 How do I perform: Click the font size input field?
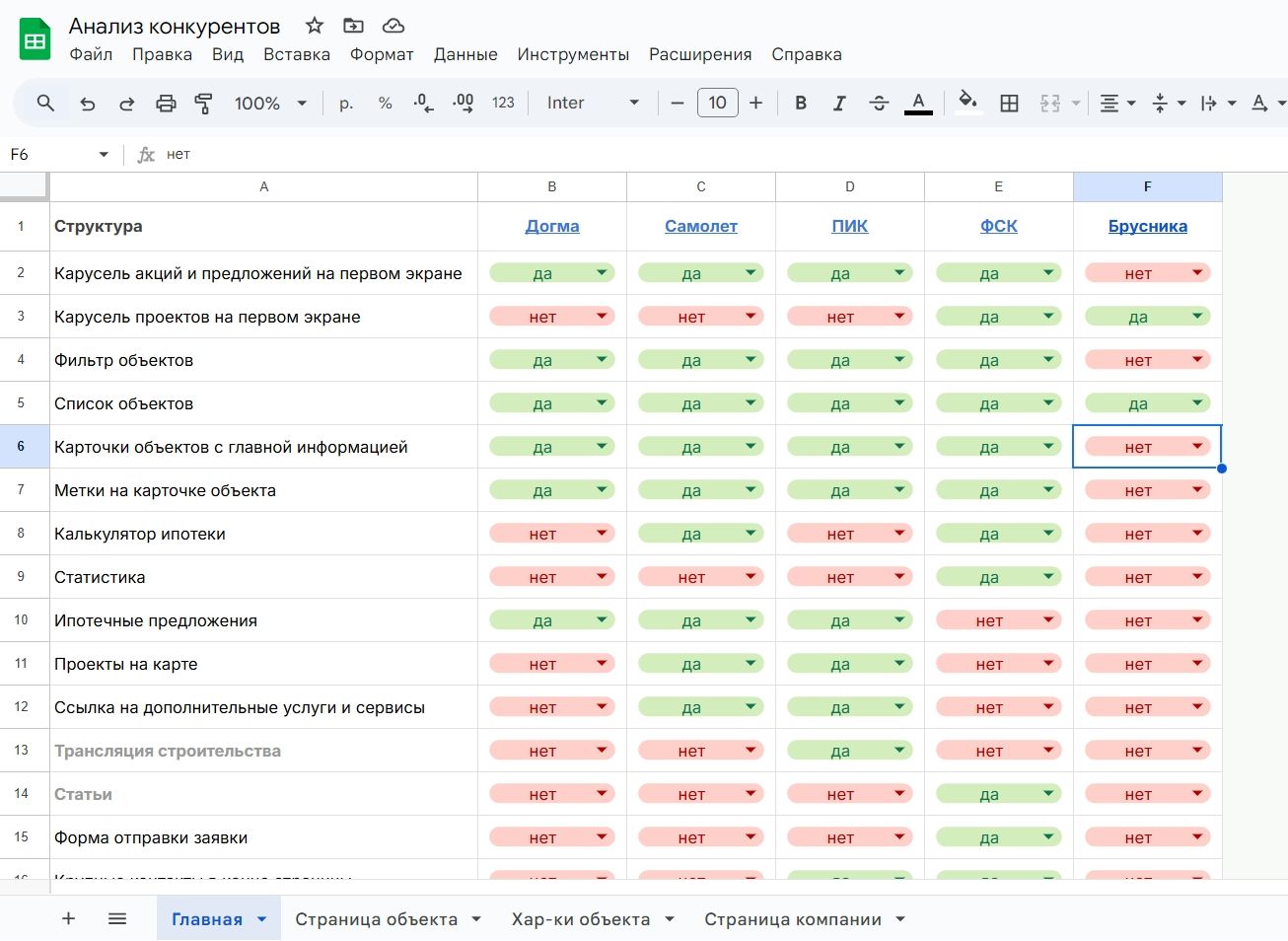tap(717, 103)
